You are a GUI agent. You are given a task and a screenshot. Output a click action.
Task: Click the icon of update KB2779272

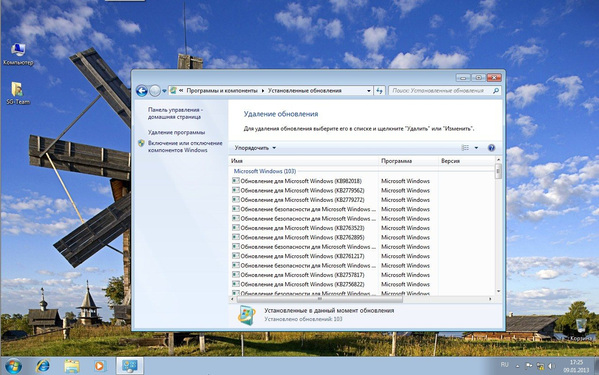[x=236, y=199]
